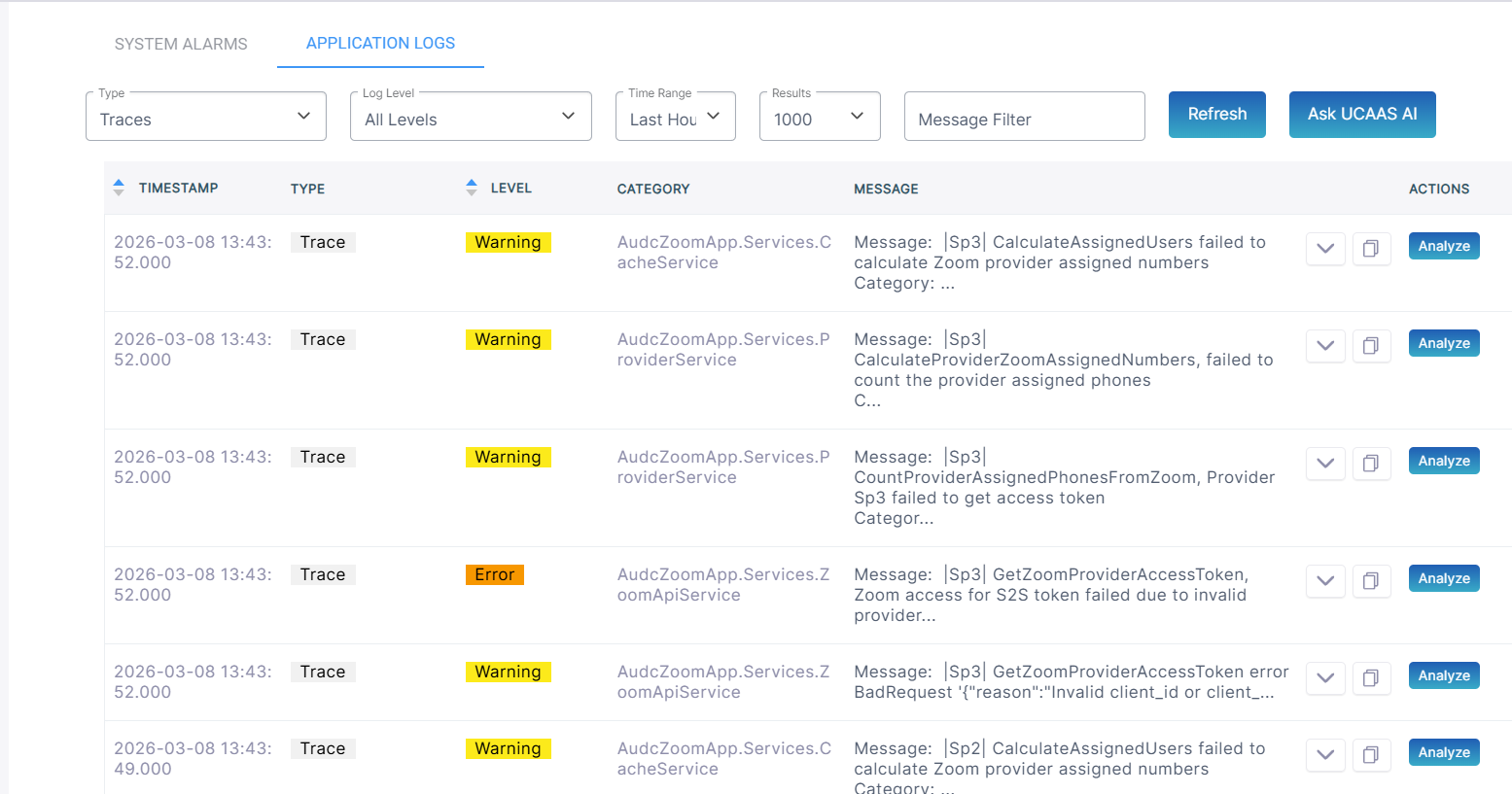This screenshot has height=794, width=1512.
Task: Sort logs by Level column arrows
Action: [472, 188]
